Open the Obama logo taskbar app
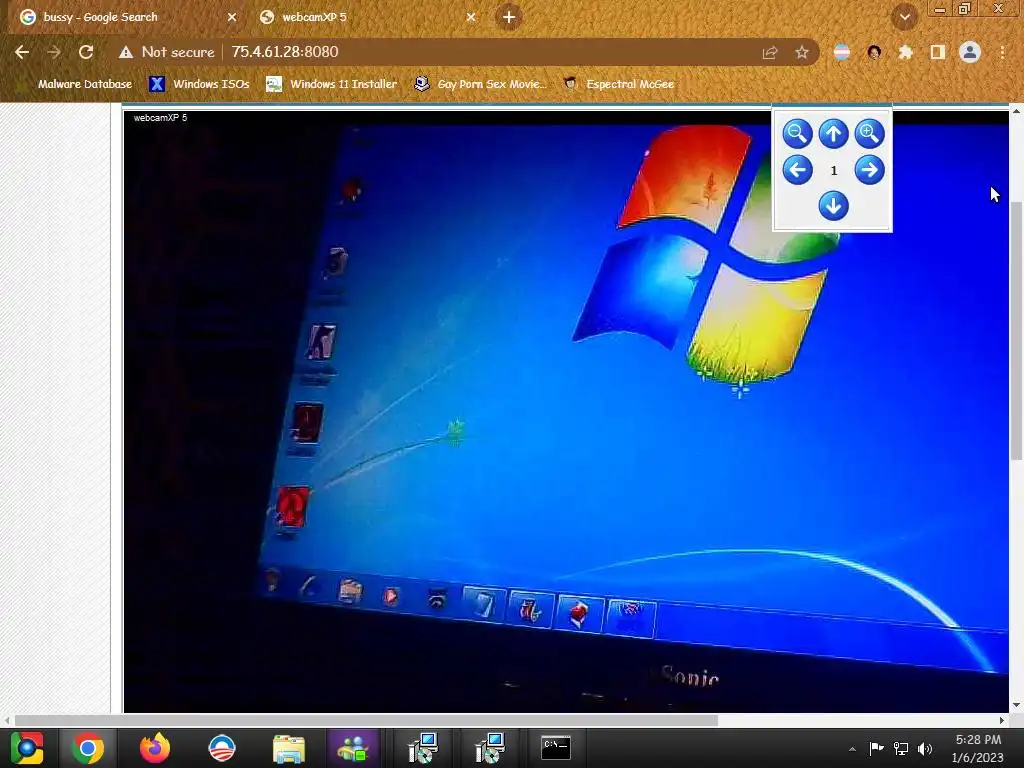This screenshot has width=1024, height=768. (x=221, y=748)
